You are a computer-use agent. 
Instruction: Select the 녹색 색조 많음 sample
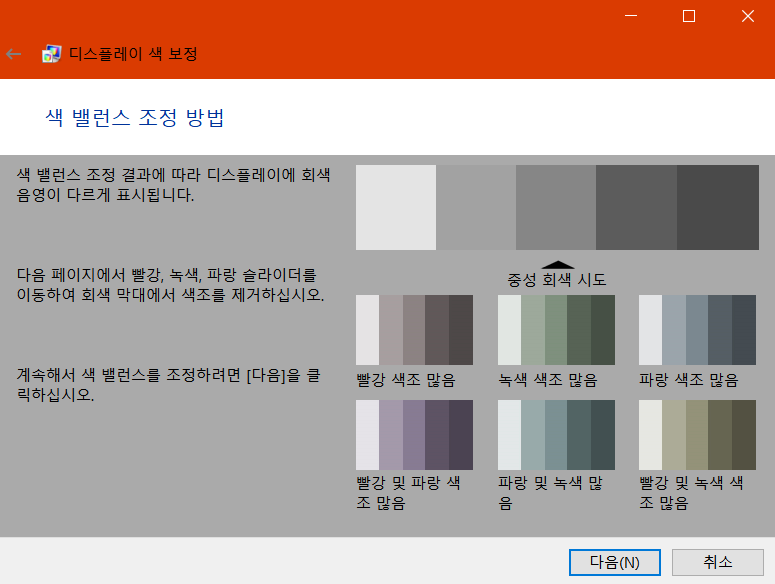(556, 330)
